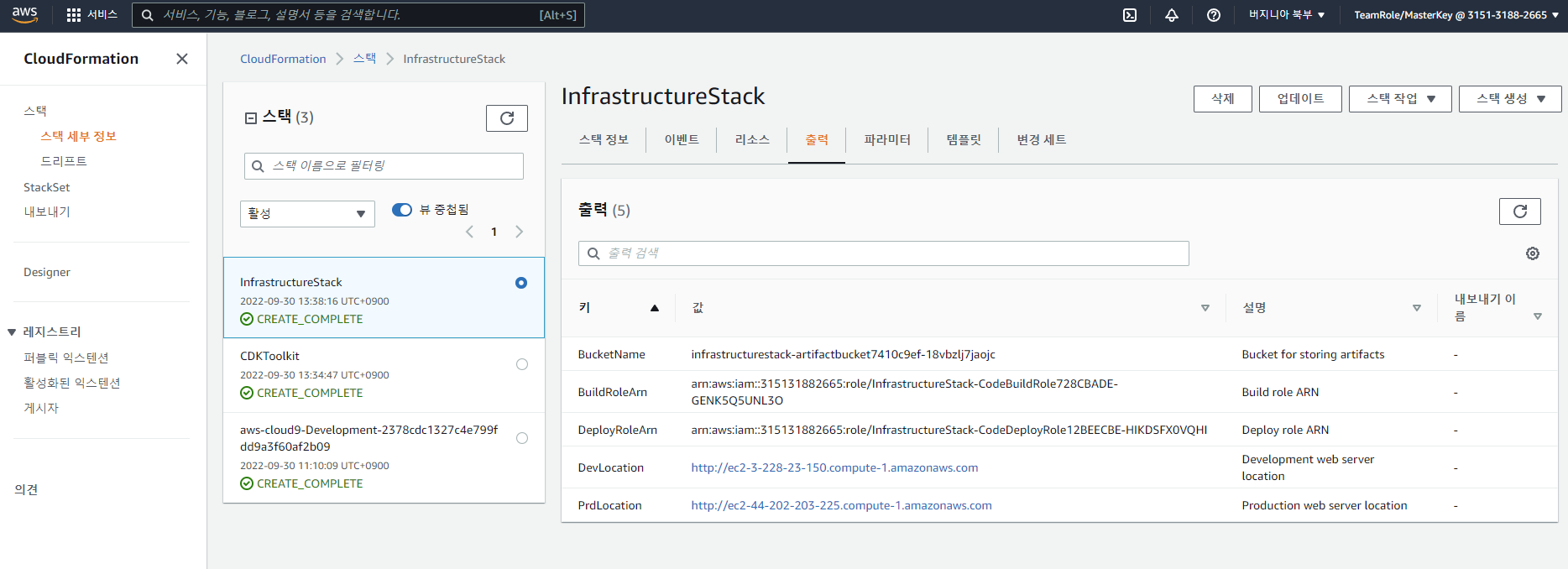Select the CDKToolkit stack entry

(x=384, y=374)
